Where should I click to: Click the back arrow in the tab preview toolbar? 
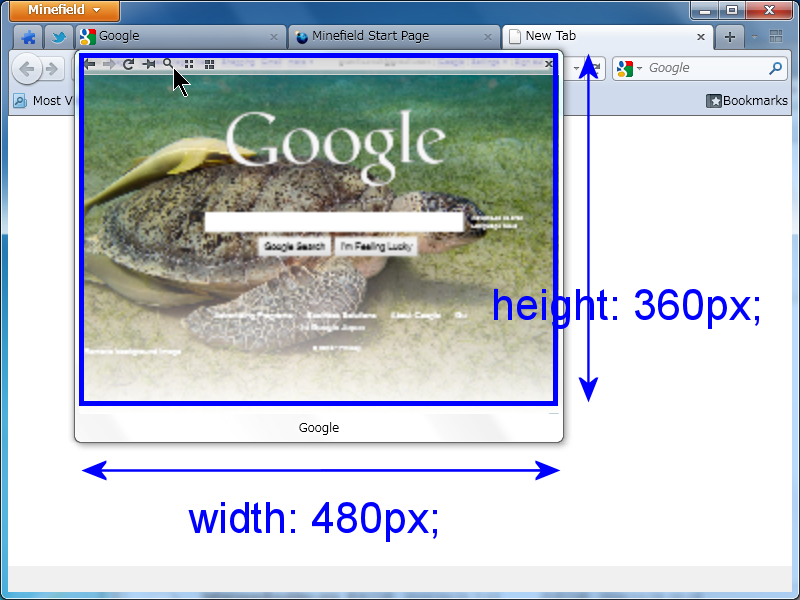coord(90,64)
